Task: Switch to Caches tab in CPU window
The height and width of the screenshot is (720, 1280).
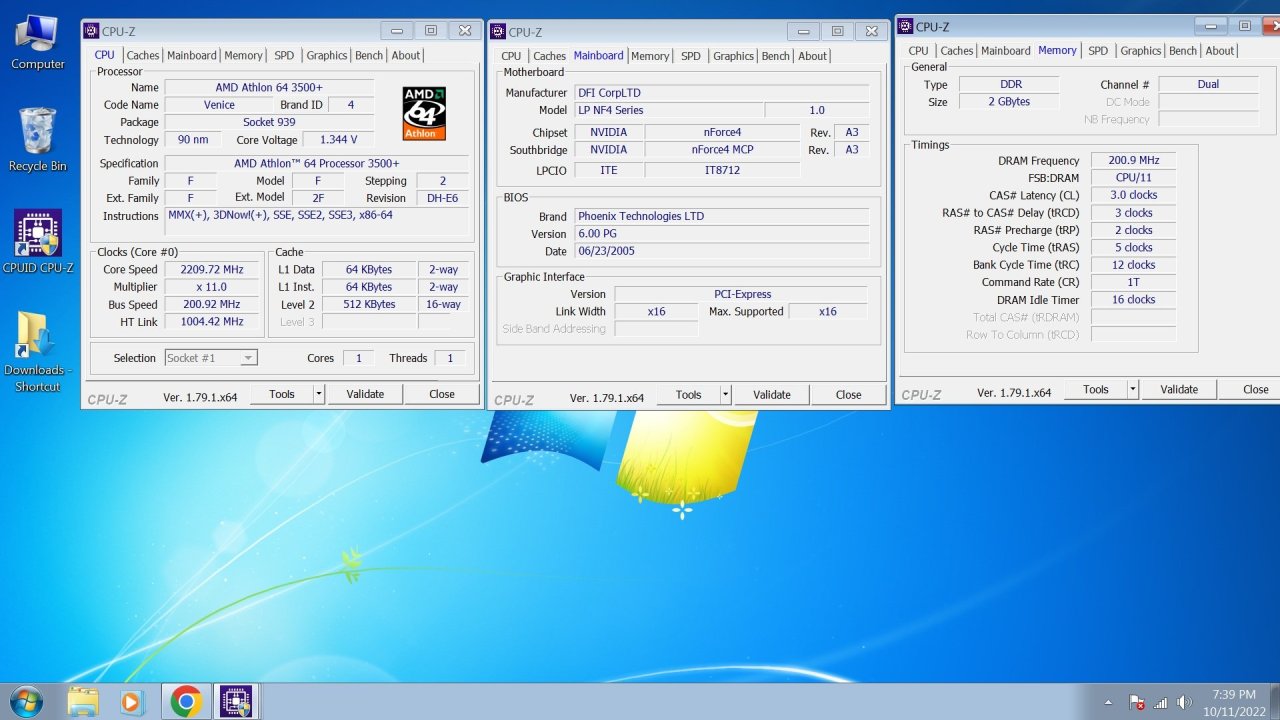Action: [143, 56]
